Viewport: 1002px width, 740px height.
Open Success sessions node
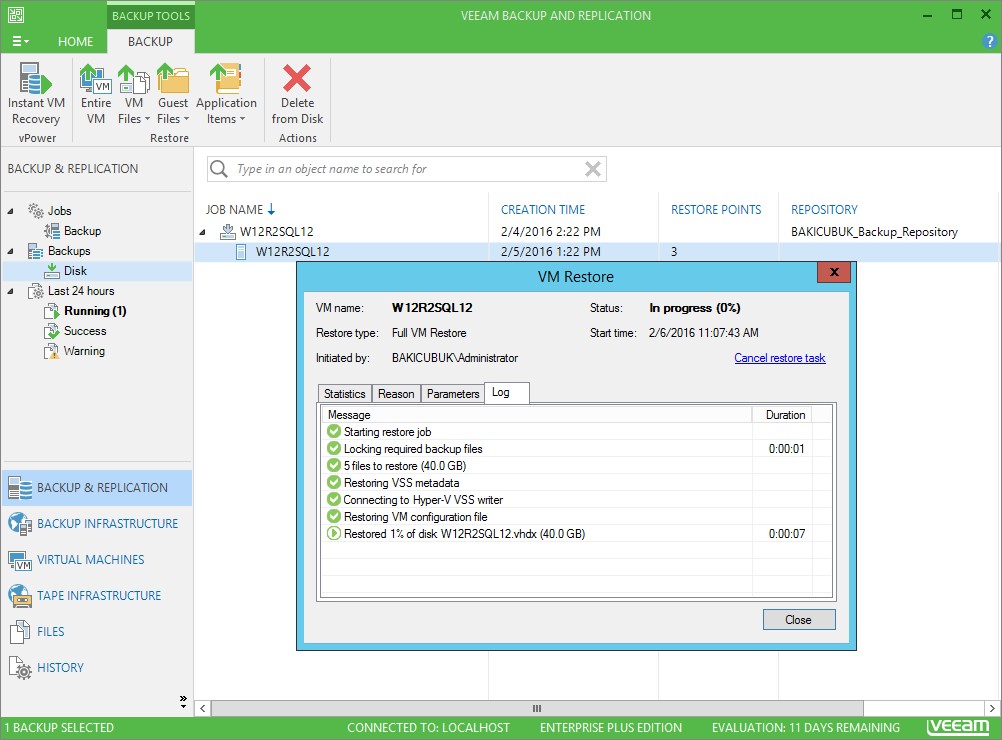(84, 331)
